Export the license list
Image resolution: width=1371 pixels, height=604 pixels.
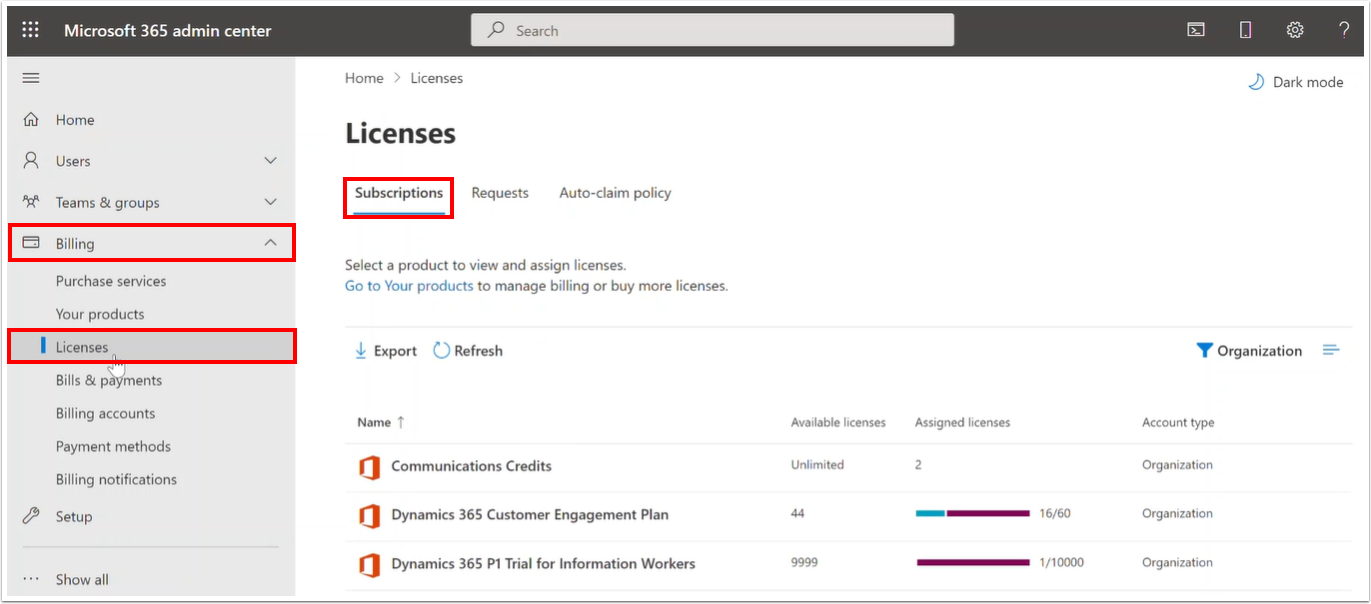point(385,350)
